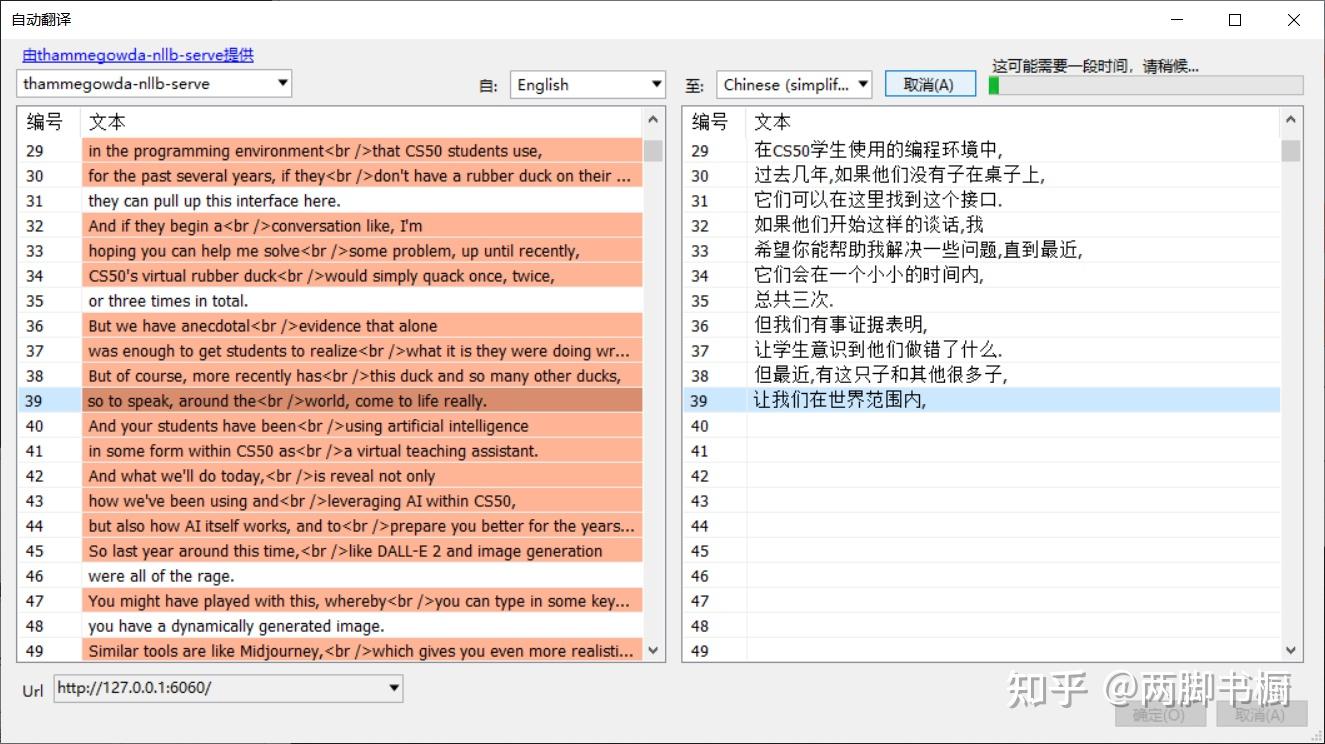1325x744 pixels.
Task: Click the translation progress bar
Action: point(1145,86)
